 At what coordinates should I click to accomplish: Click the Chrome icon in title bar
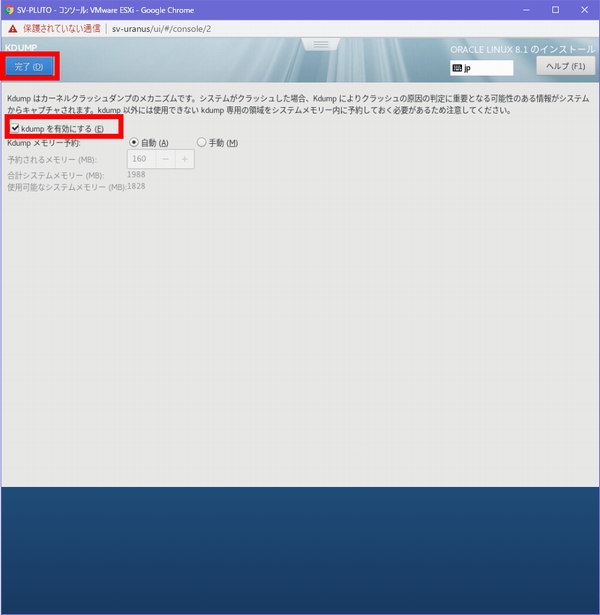coord(8,10)
